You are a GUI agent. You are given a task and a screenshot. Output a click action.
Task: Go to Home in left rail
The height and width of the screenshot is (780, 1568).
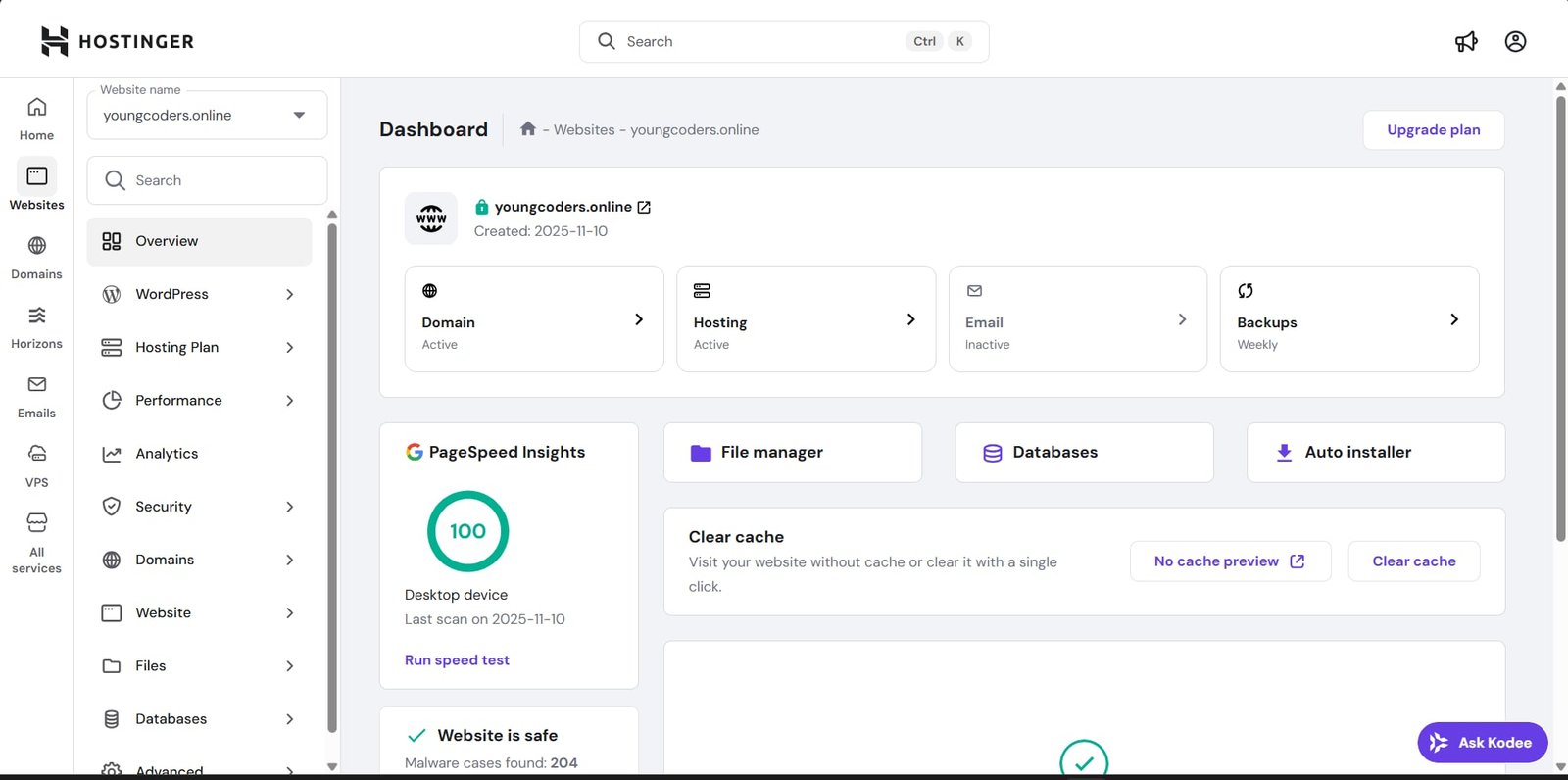pos(36,118)
